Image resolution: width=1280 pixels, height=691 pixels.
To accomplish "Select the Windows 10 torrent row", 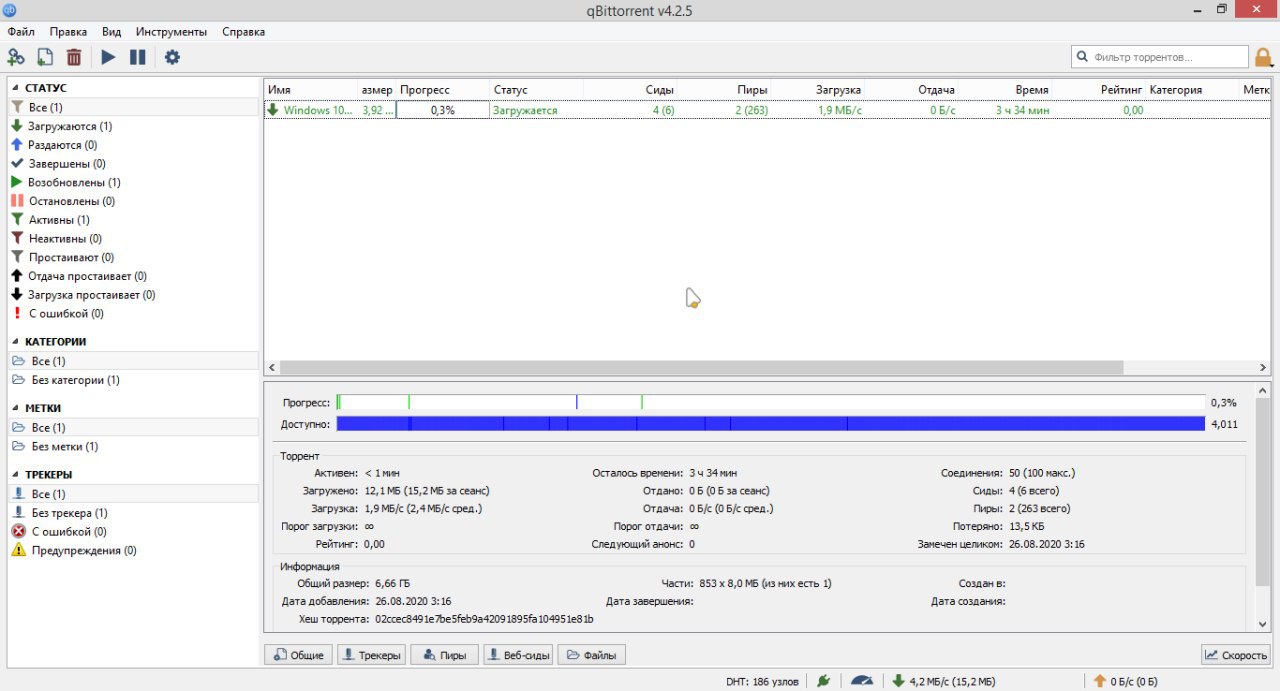I will click(x=767, y=110).
